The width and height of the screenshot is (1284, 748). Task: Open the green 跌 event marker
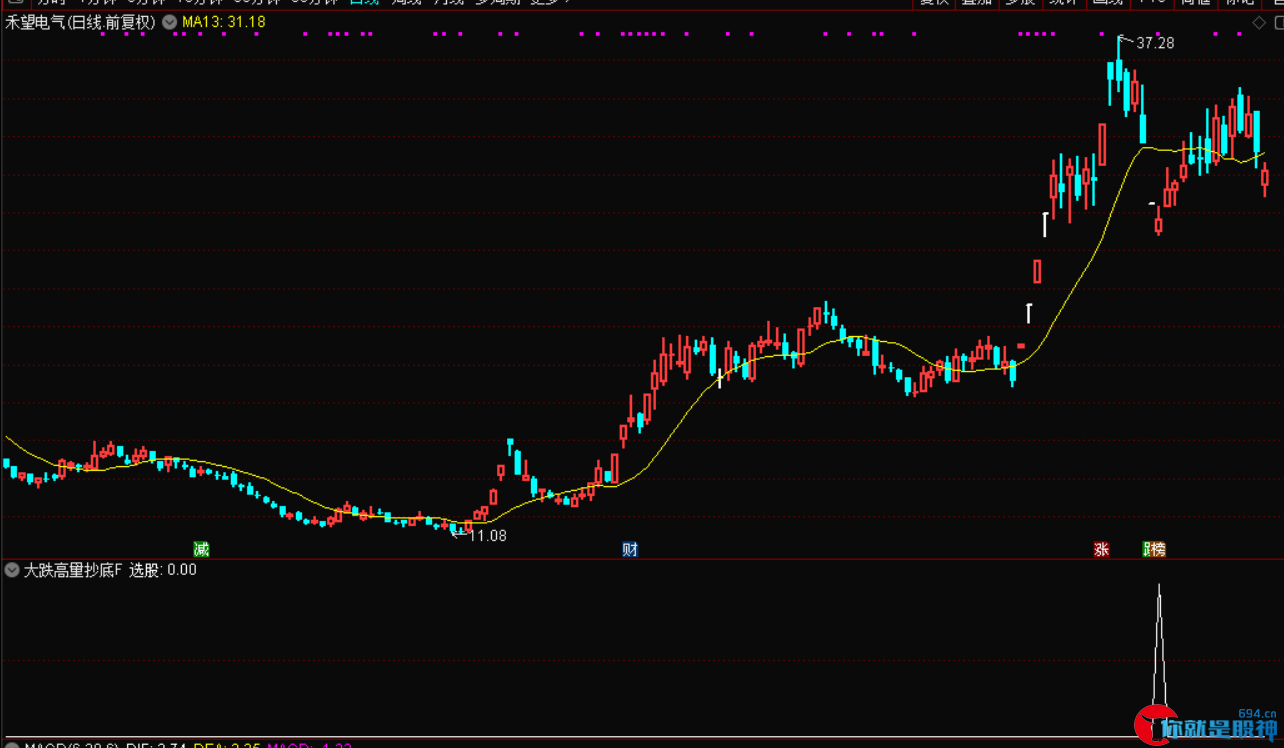1147,549
